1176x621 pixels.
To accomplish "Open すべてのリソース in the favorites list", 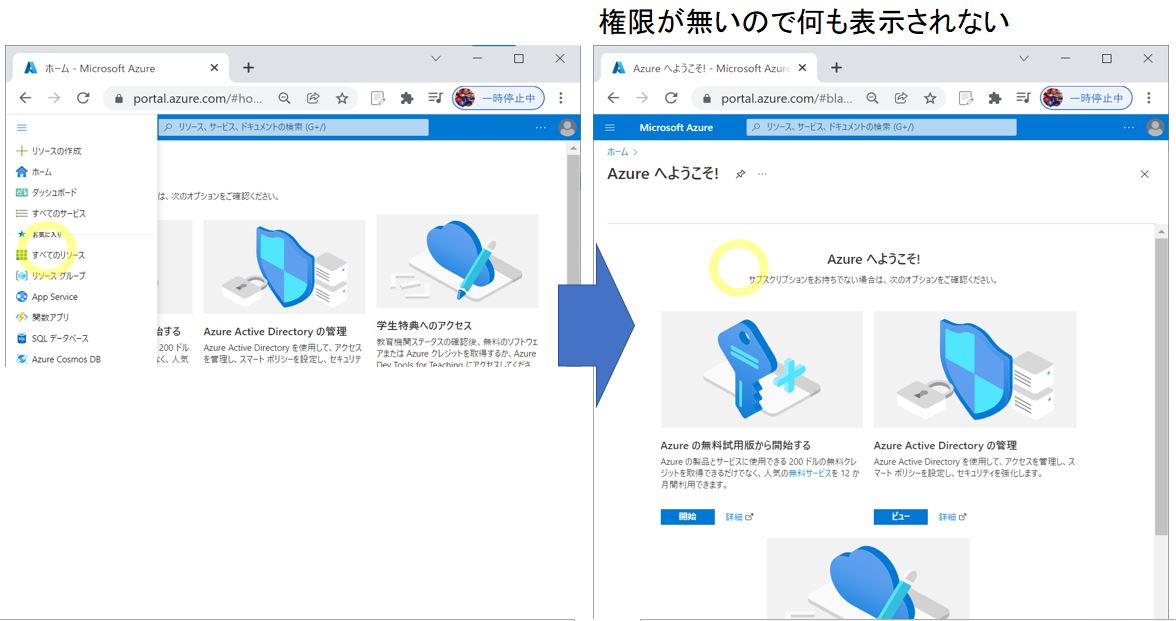I will point(50,255).
